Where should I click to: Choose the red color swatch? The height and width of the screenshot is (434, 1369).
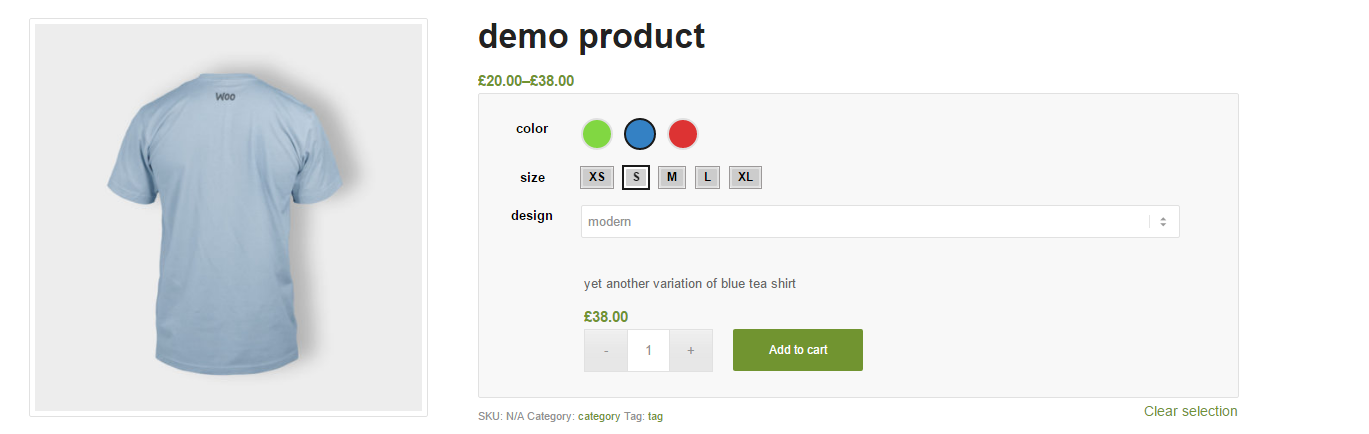click(x=683, y=133)
